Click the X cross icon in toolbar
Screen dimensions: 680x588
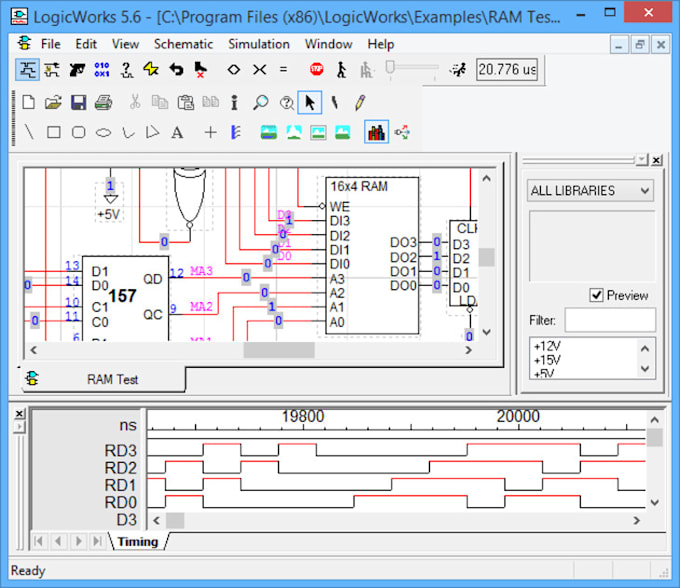[x=259, y=69]
